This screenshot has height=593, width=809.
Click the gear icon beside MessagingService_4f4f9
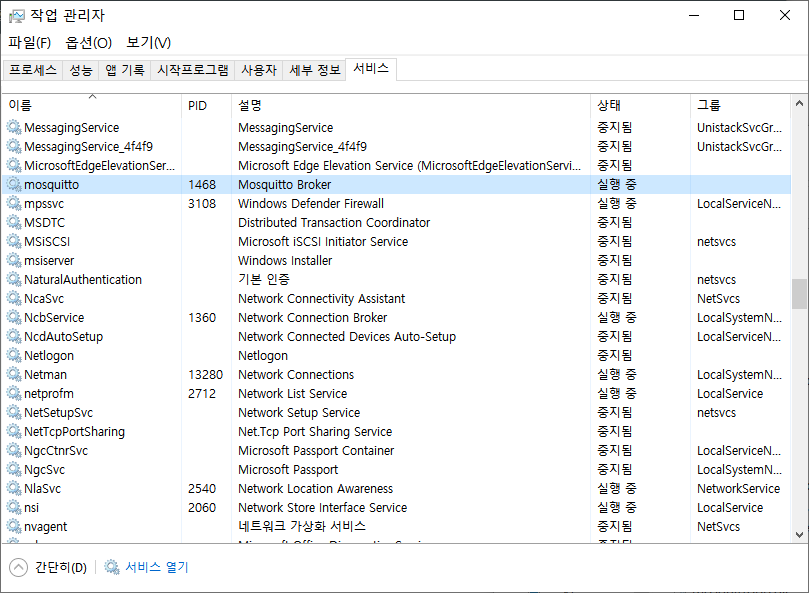14,146
